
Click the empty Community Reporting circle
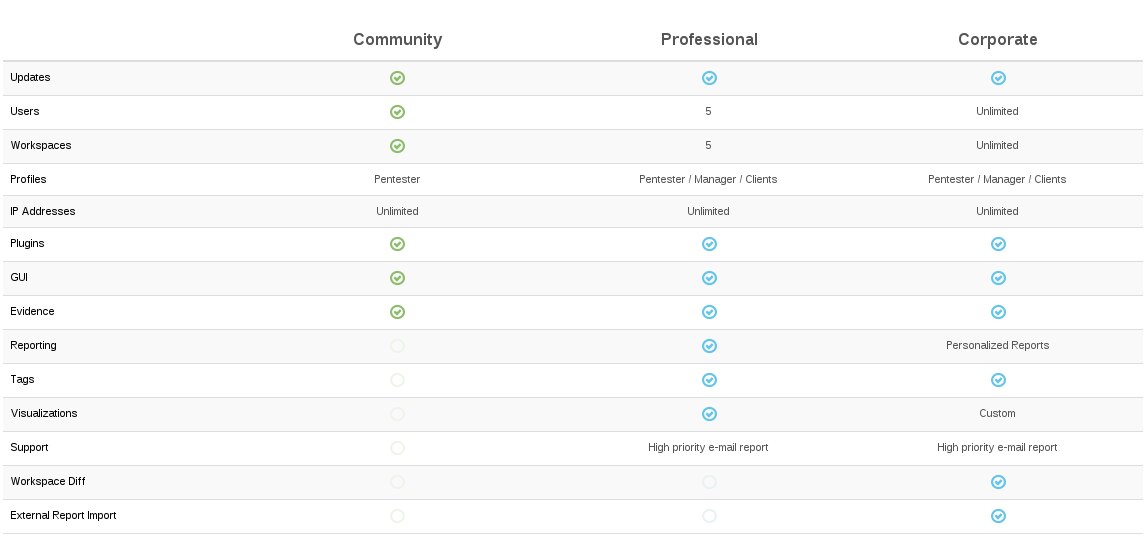click(397, 346)
